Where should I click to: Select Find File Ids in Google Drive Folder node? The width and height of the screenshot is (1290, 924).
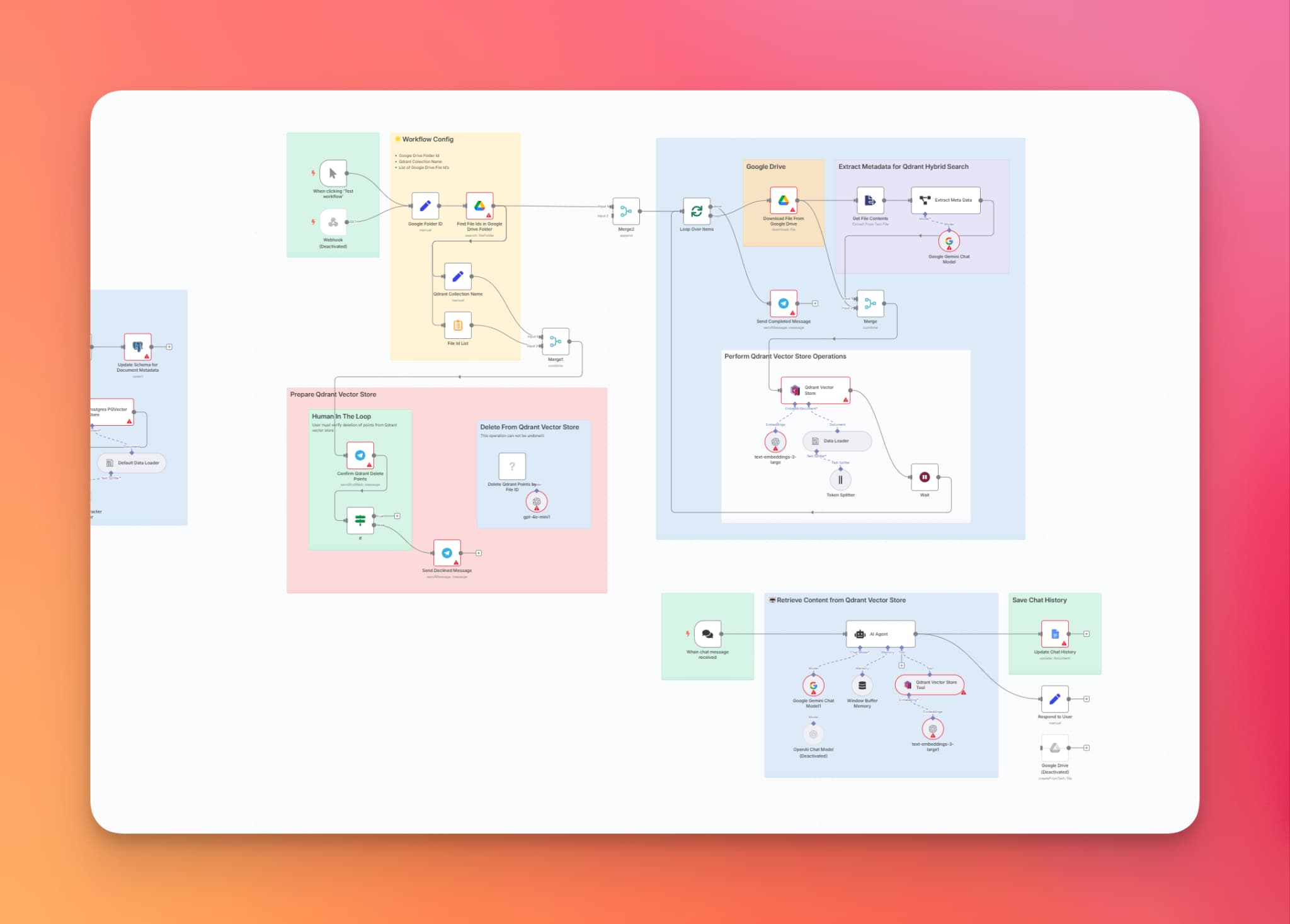(479, 206)
